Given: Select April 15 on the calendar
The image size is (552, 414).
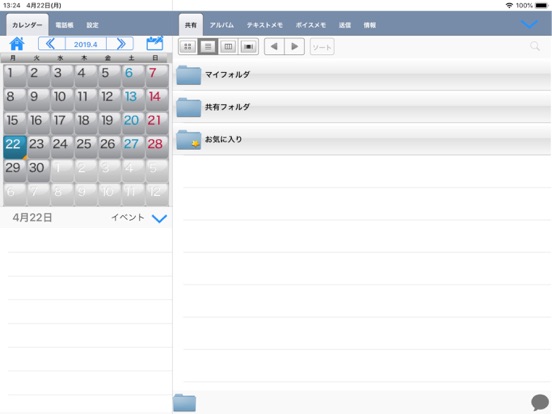Looking at the screenshot, I should 15,123.
